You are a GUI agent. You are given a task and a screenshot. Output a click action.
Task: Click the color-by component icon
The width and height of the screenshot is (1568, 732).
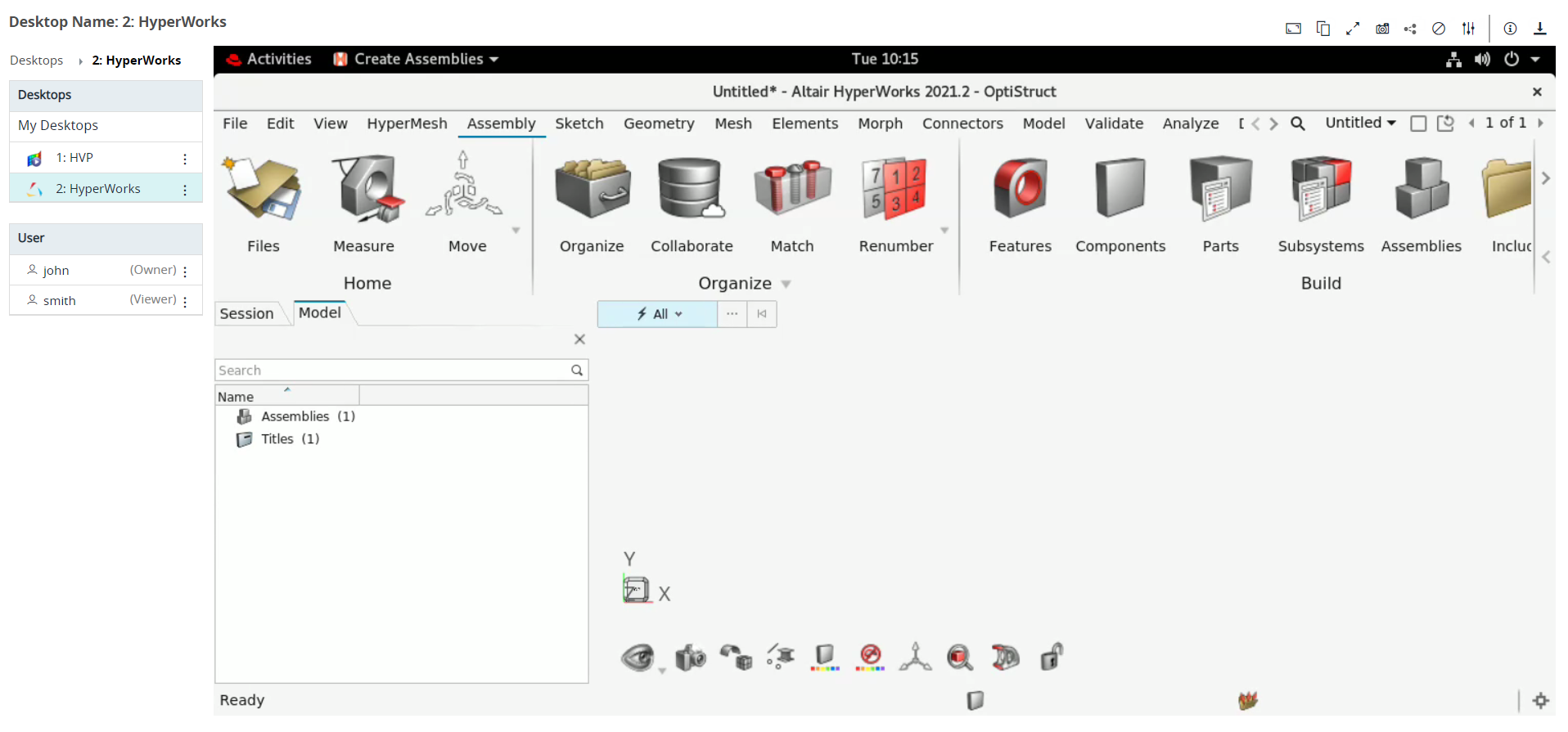click(x=825, y=657)
